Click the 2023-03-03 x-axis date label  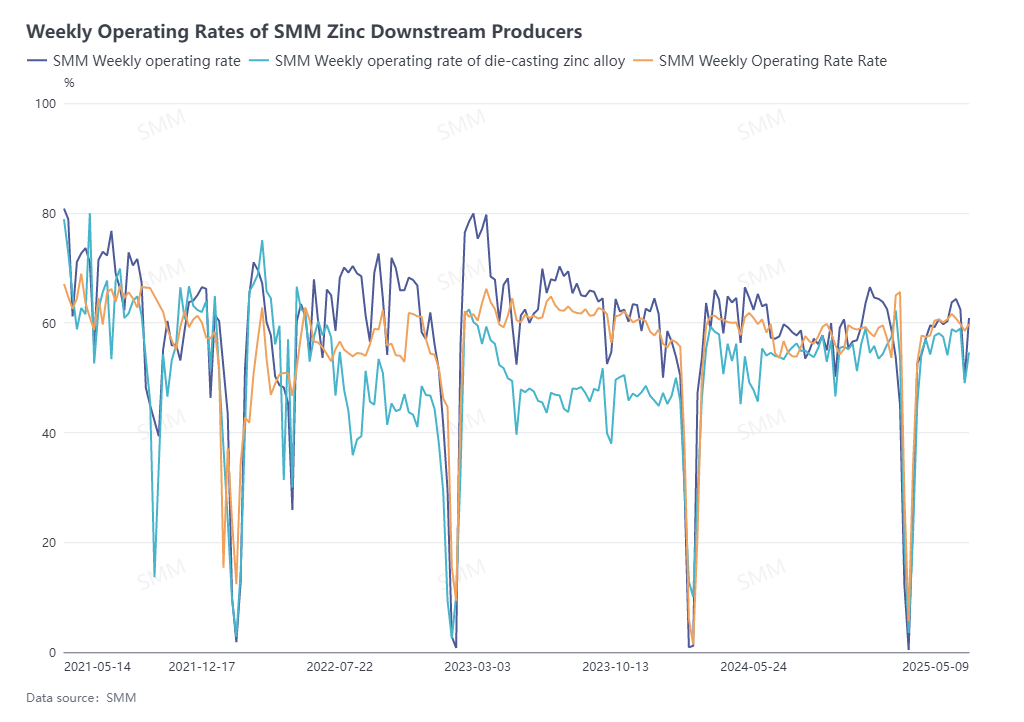477,667
